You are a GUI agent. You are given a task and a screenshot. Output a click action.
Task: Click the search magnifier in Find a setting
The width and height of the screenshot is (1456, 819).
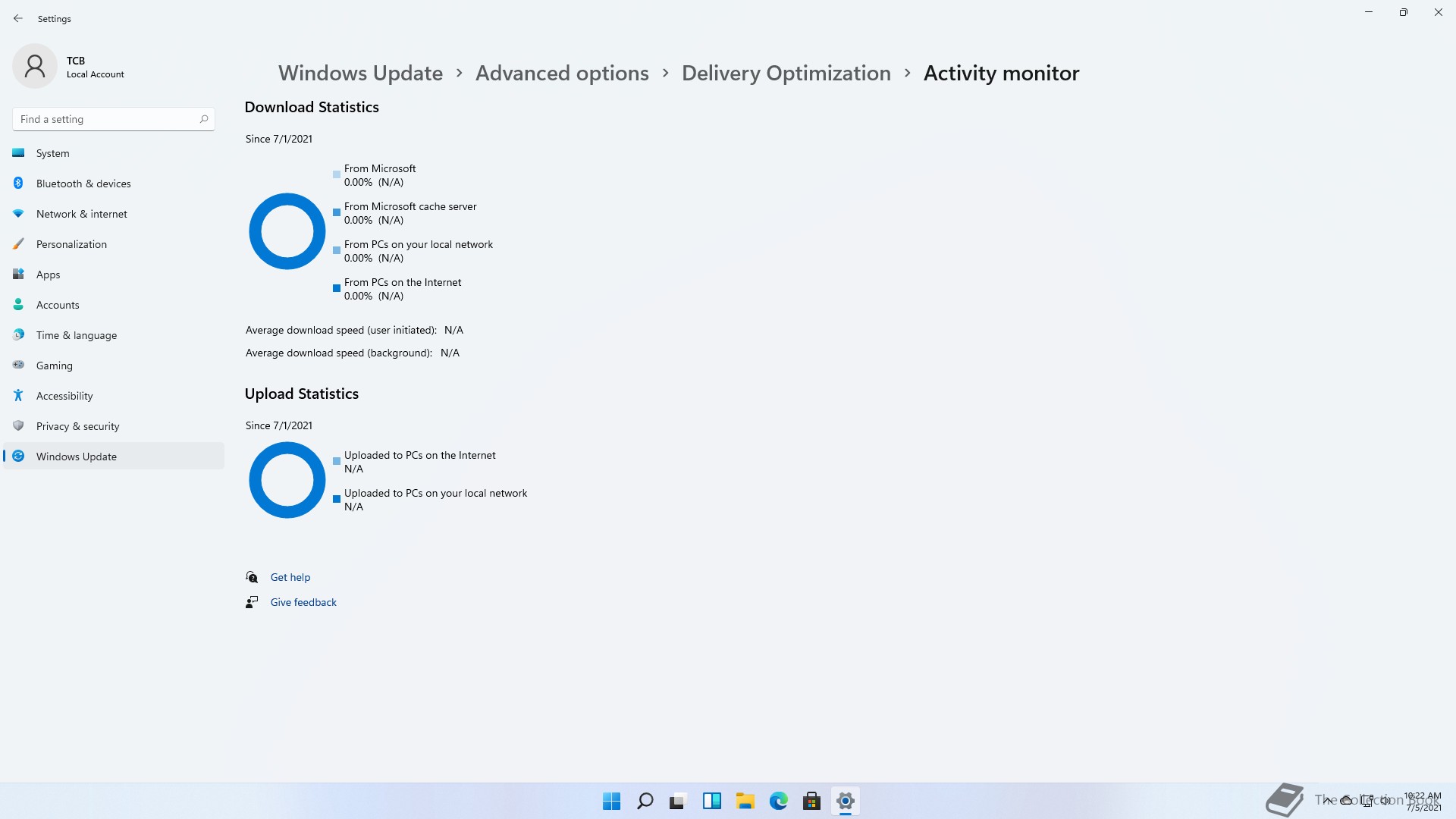tap(203, 119)
